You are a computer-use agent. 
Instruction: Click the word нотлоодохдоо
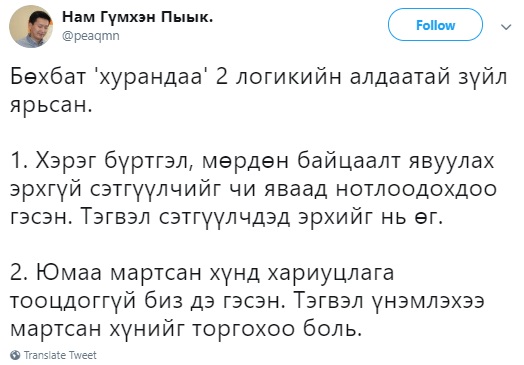(416, 190)
